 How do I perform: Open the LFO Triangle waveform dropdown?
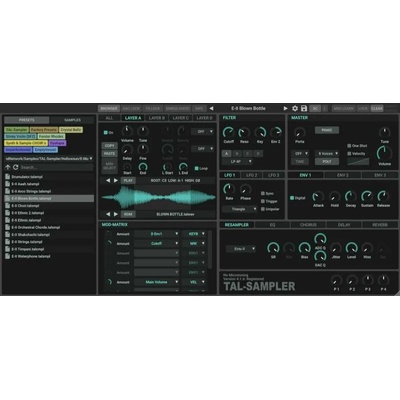point(239,209)
